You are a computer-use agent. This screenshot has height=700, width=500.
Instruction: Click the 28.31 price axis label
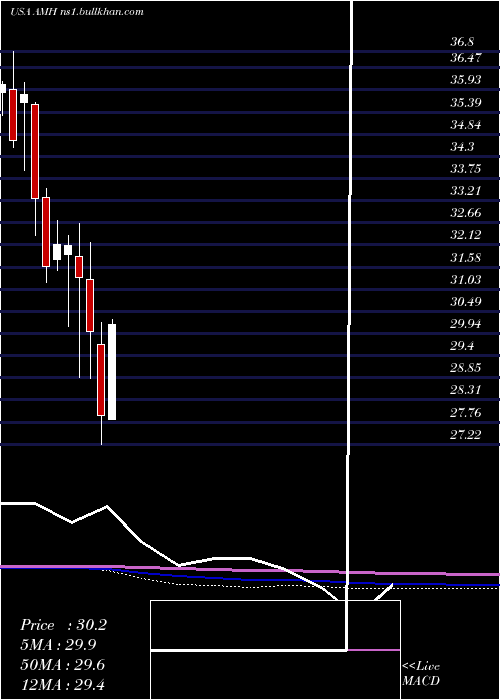click(466, 390)
